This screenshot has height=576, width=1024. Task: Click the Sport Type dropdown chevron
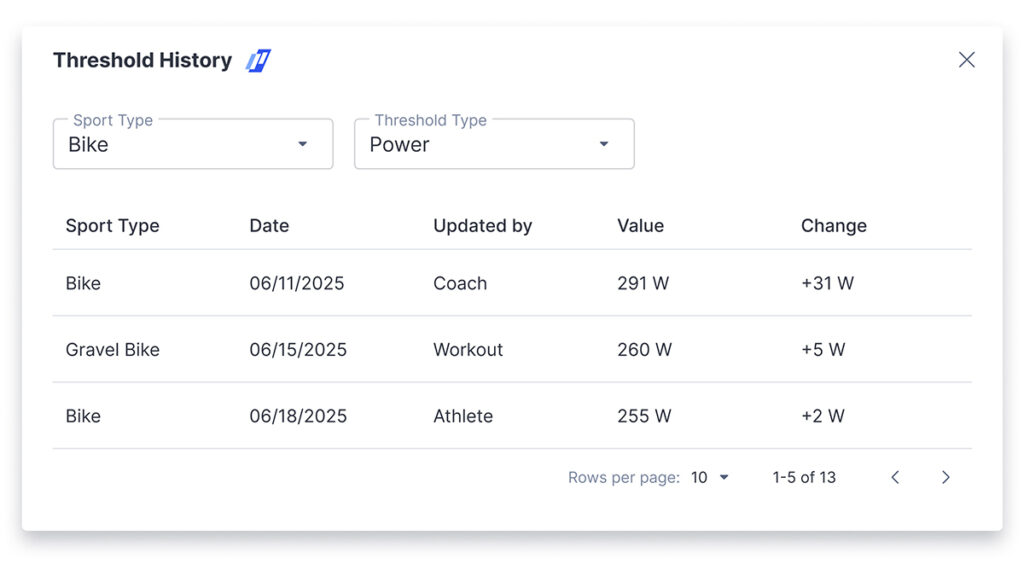(303, 144)
